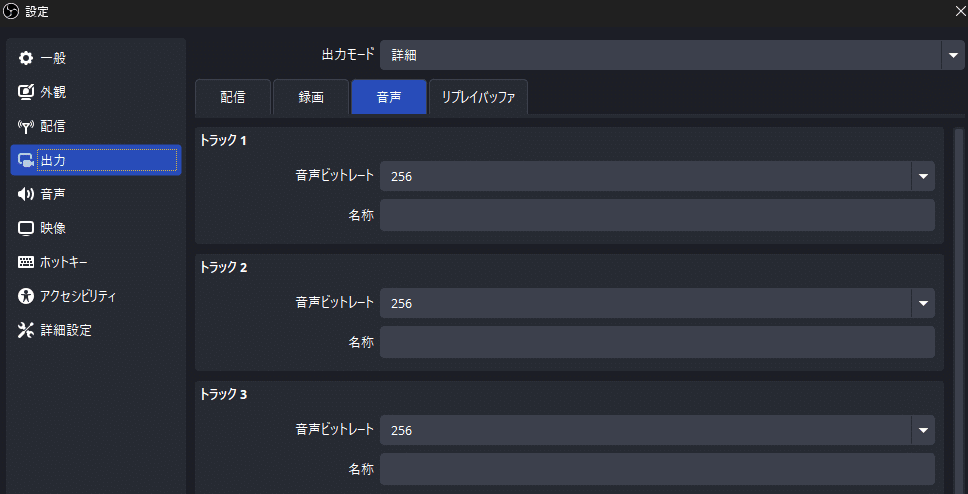The image size is (968, 494).
Task: Click the Track 1 name (名称) field
Action: (656, 215)
